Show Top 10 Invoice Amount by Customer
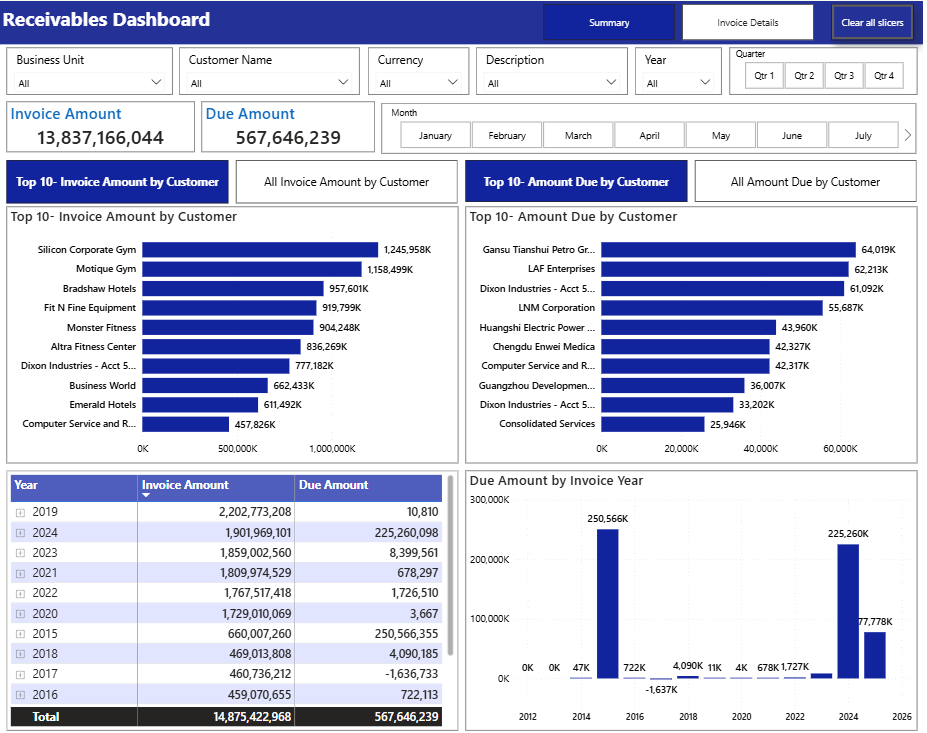The width and height of the screenshot is (927, 733). click(117, 181)
